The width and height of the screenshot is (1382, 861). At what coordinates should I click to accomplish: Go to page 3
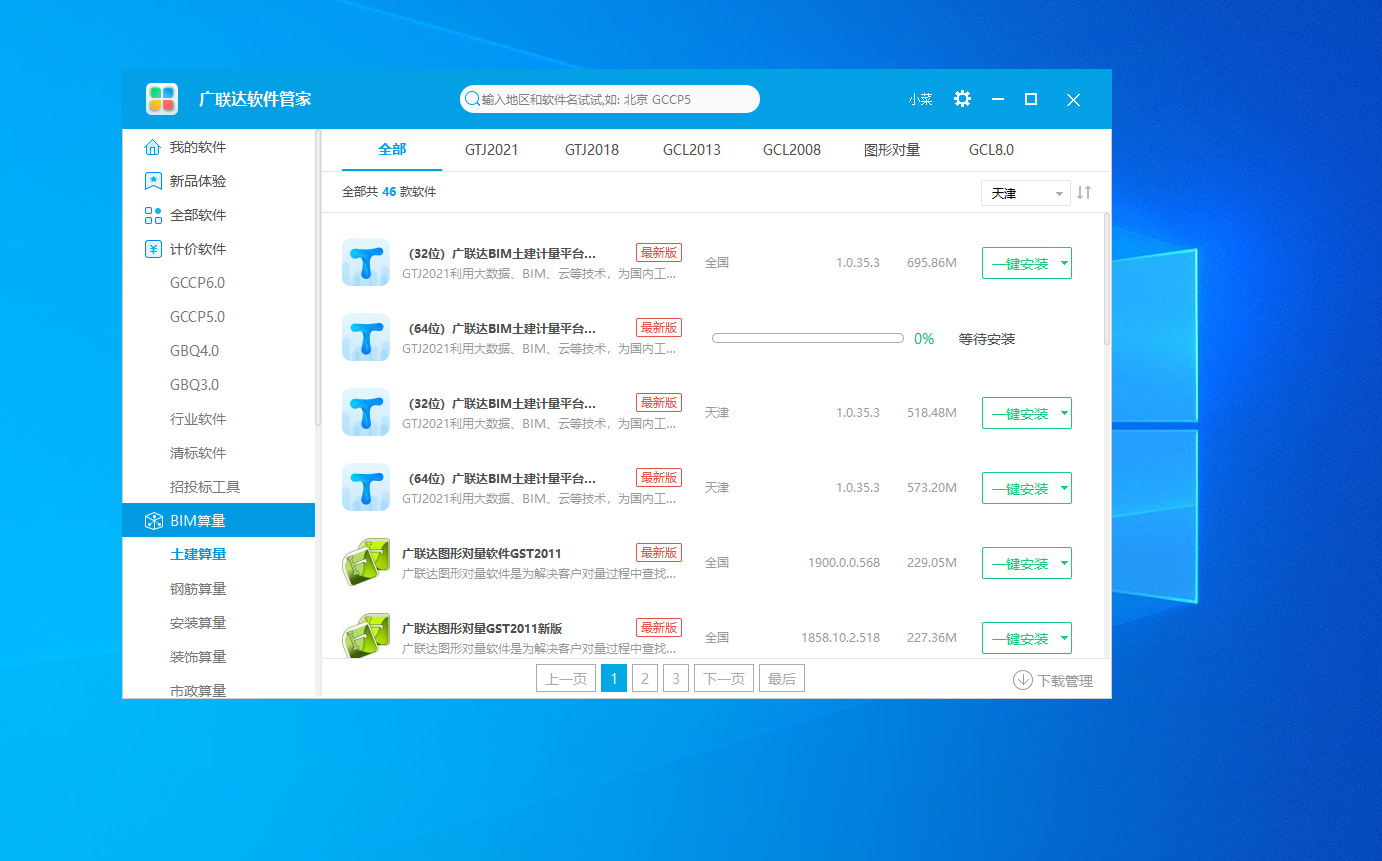pos(676,679)
